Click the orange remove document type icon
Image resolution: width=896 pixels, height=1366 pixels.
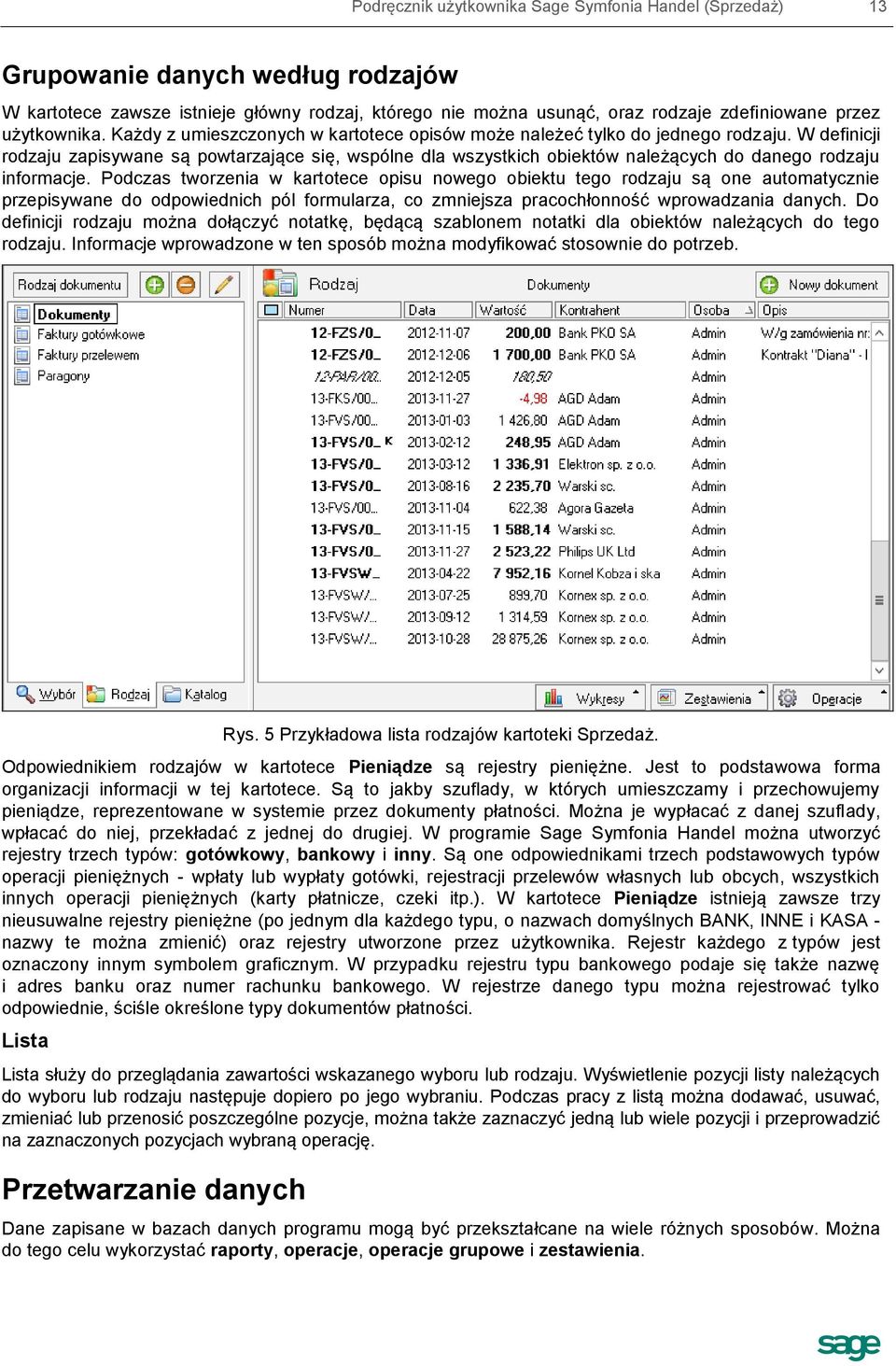coord(188,285)
